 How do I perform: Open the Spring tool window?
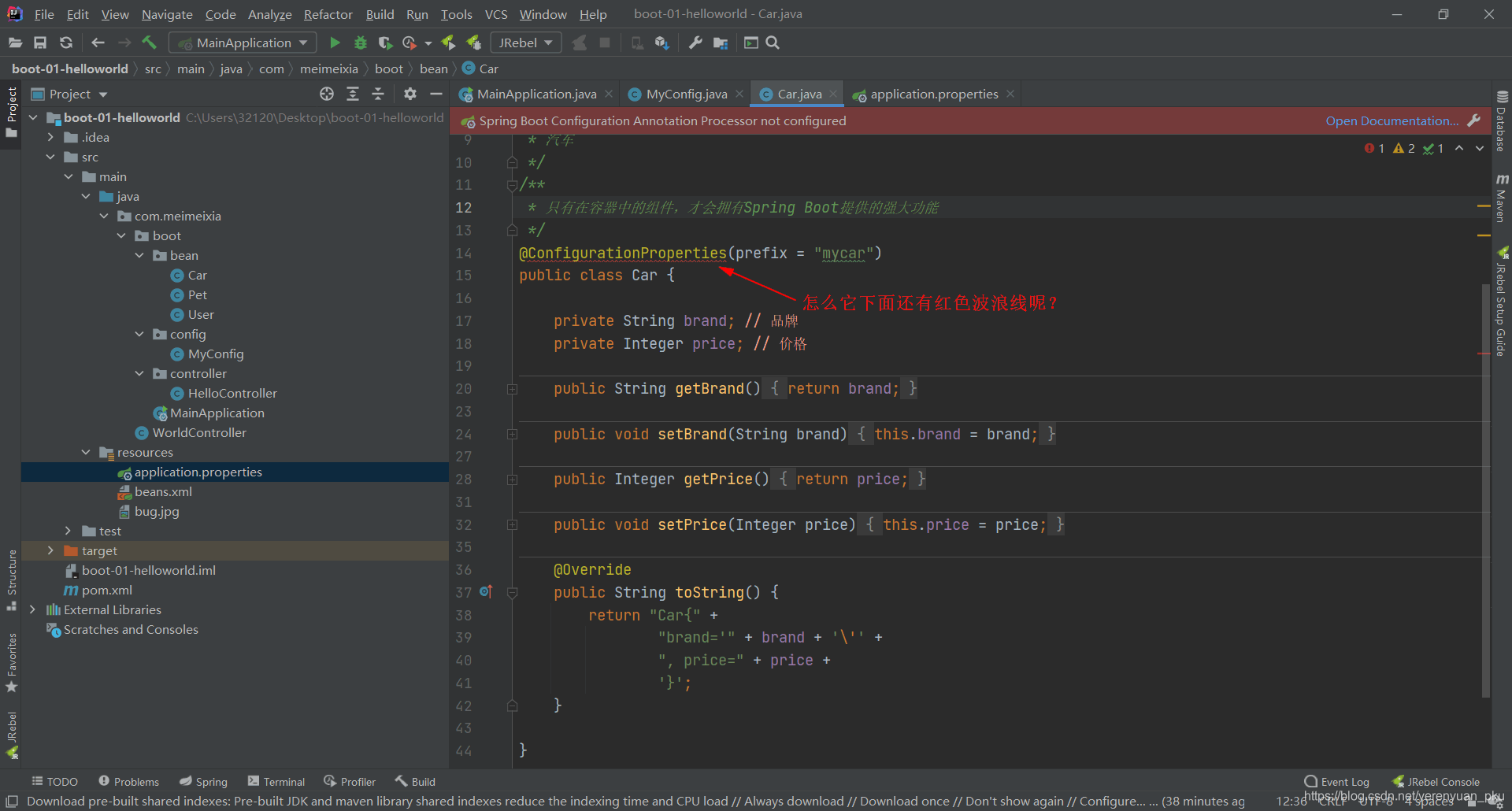[x=203, y=781]
